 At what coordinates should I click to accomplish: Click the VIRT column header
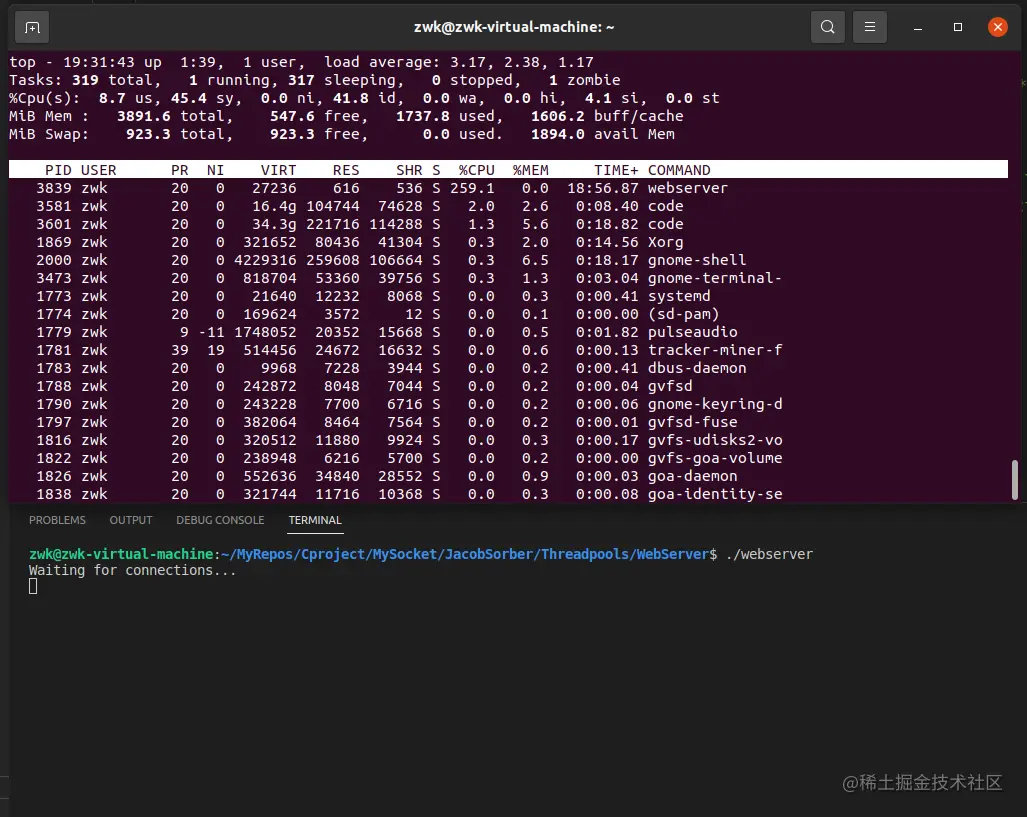coord(278,170)
